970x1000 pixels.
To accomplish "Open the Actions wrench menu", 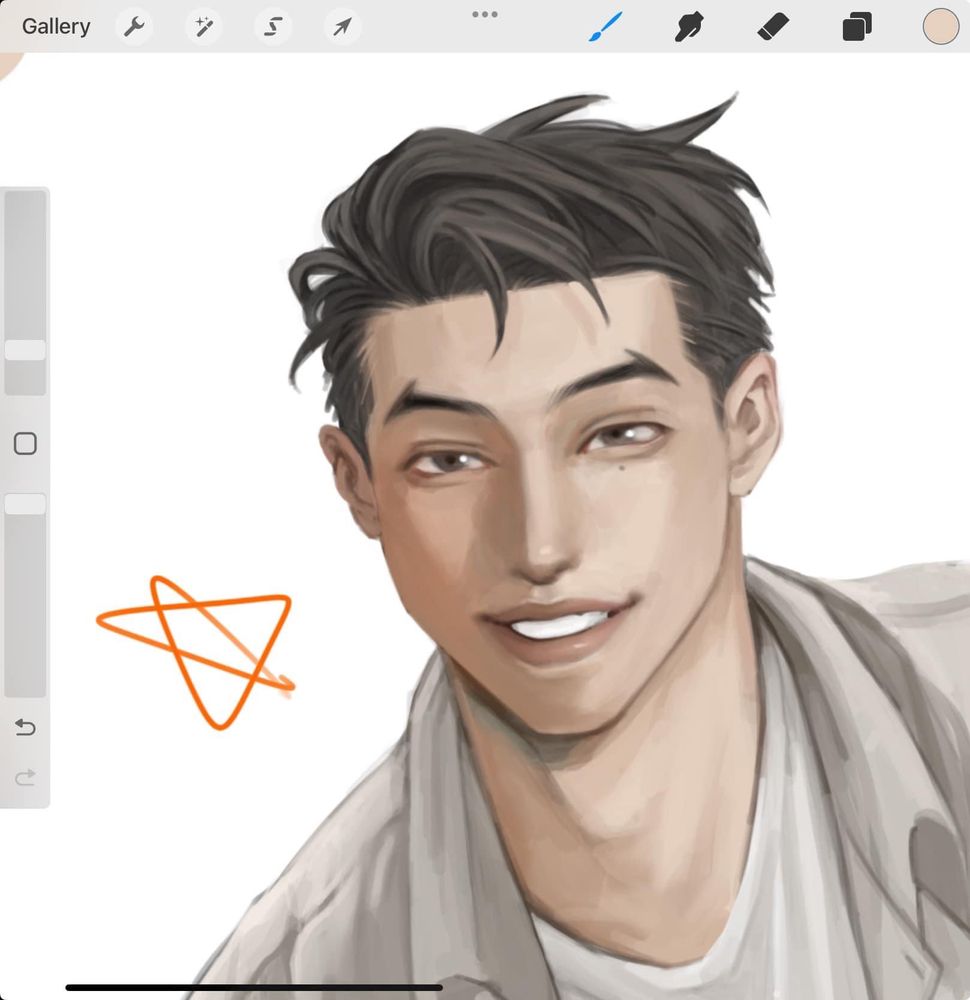I will coord(134,27).
